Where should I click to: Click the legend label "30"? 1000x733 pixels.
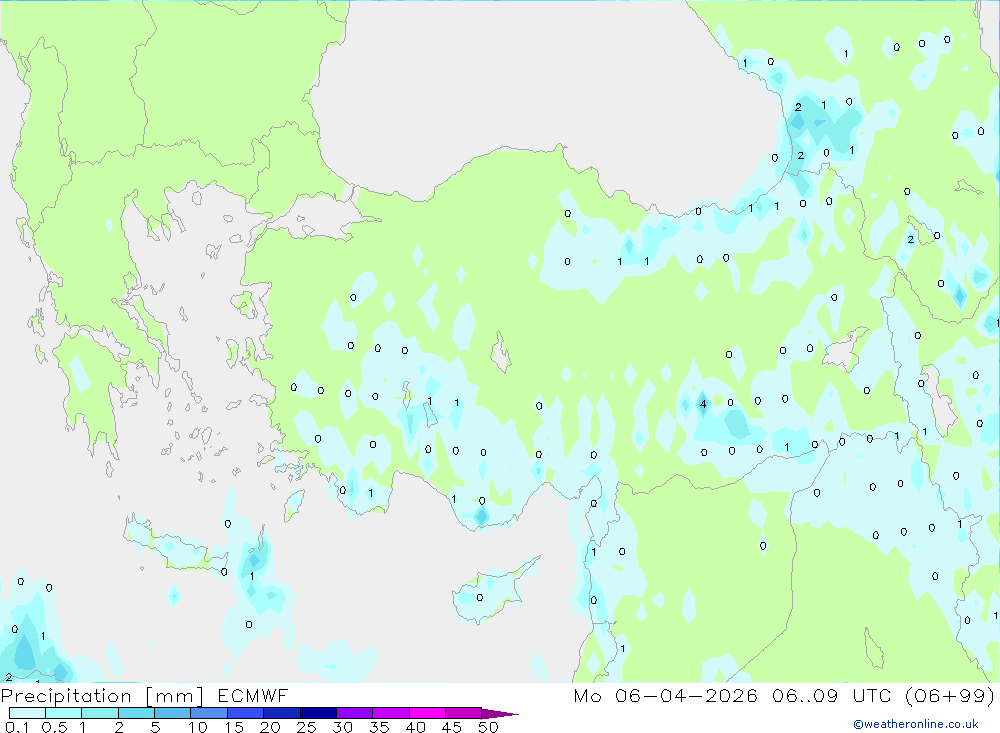pyautogui.click(x=343, y=727)
